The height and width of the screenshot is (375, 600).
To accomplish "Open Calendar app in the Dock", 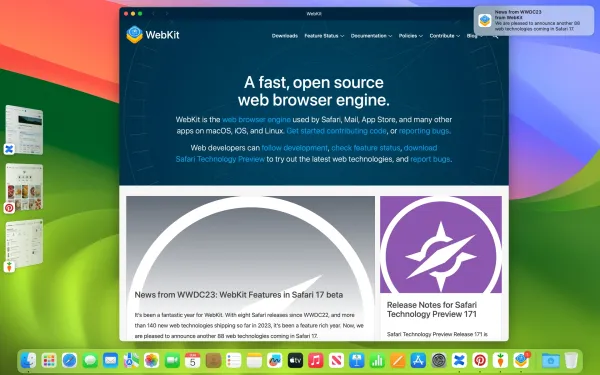I will click(192, 360).
